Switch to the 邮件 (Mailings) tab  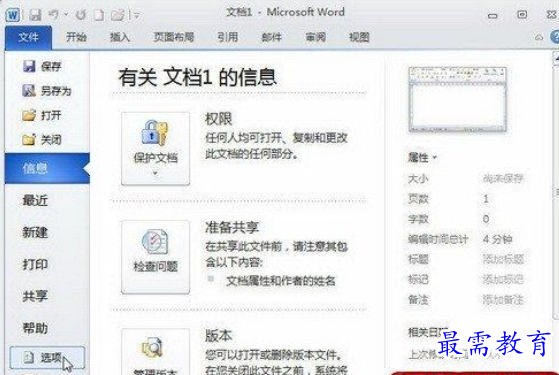[x=271, y=37]
